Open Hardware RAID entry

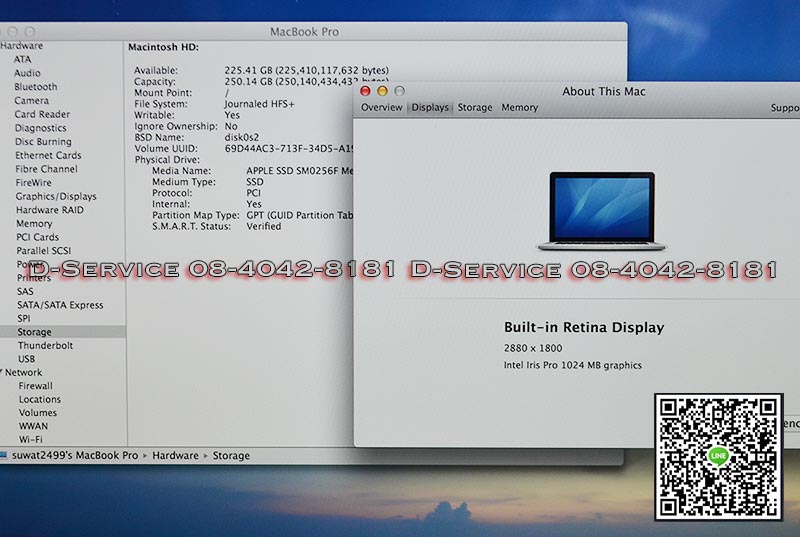pos(49,210)
